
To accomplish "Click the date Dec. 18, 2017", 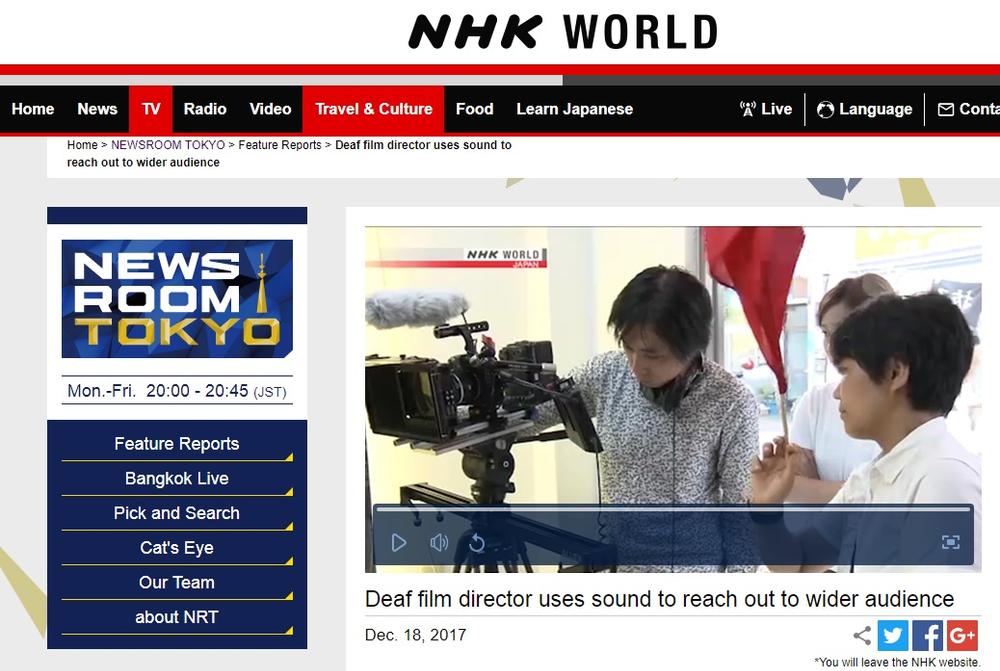I will coord(415,635).
